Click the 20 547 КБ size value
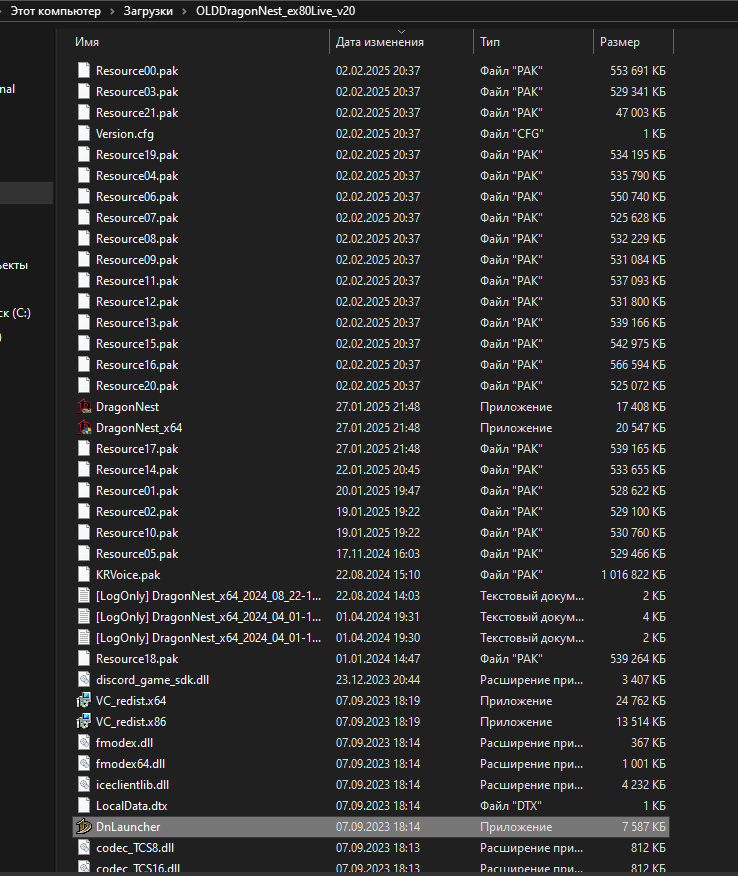The height and width of the screenshot is (876, 738). [641, 428]
